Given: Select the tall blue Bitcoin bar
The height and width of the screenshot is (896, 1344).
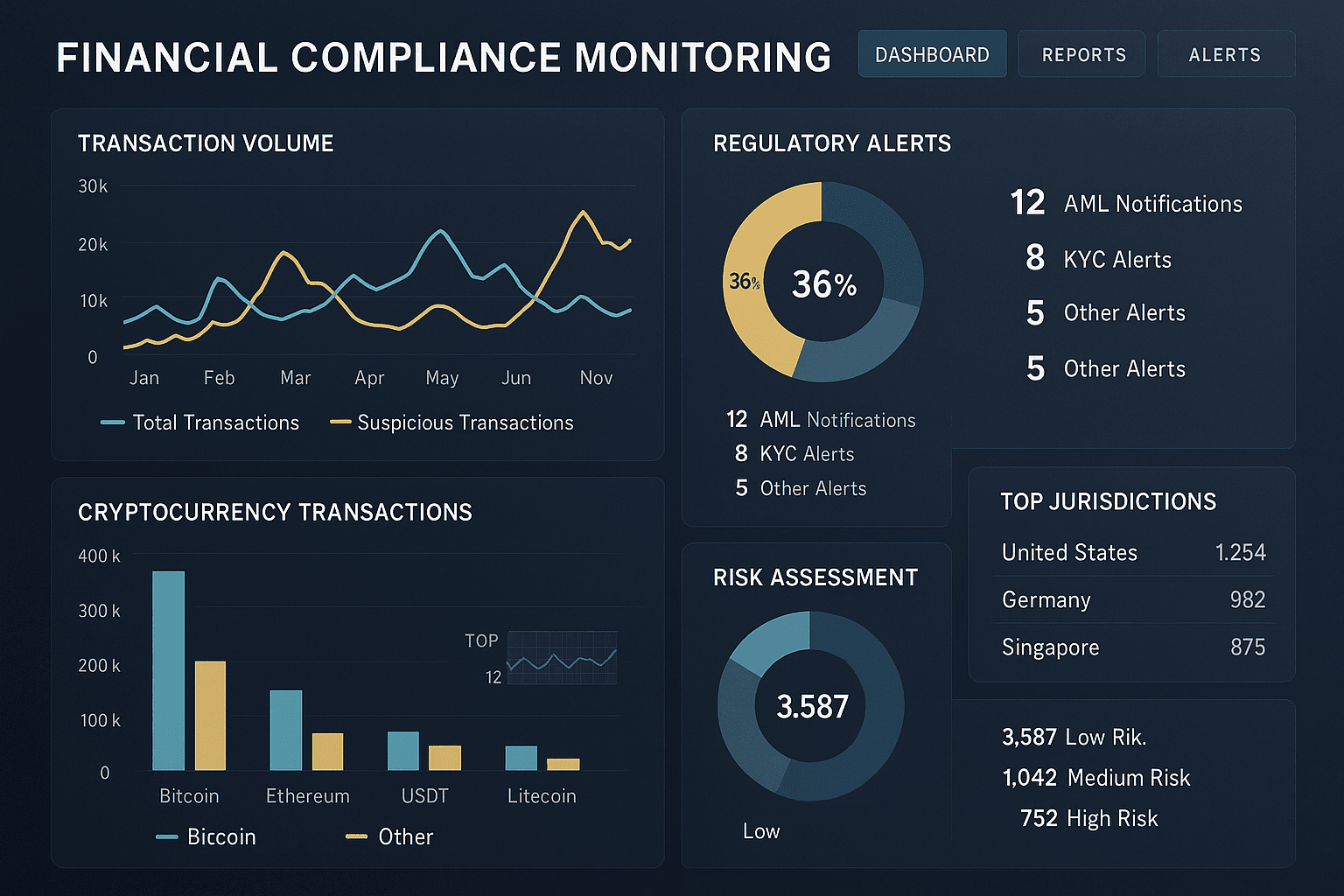Looking at the screenshot, I should click(168, 670).
